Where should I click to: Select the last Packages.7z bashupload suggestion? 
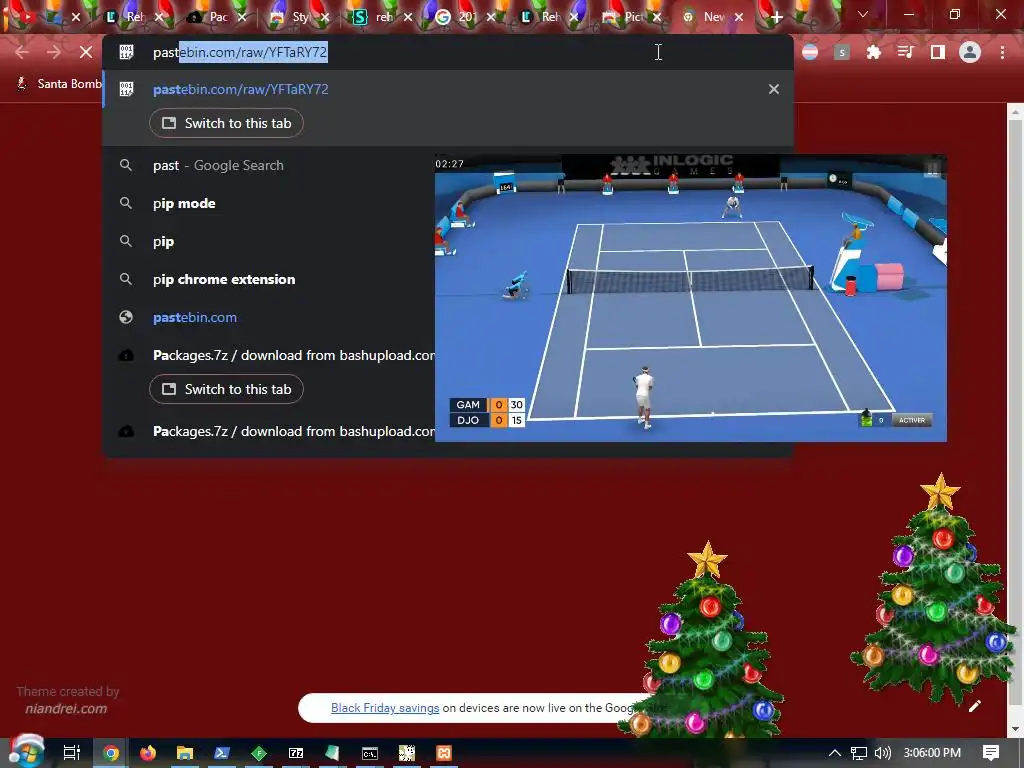293,432
